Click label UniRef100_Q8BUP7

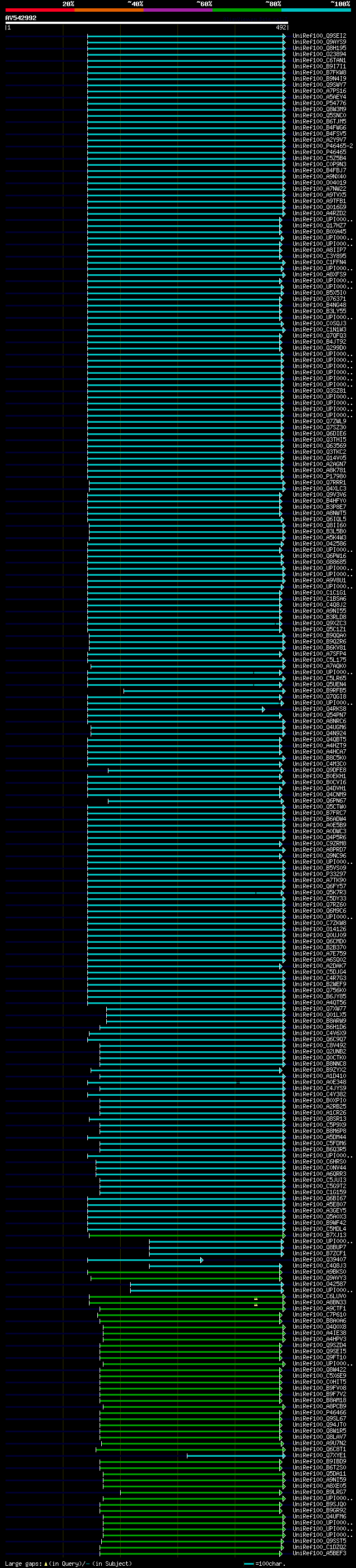[x=319, y=1247]
